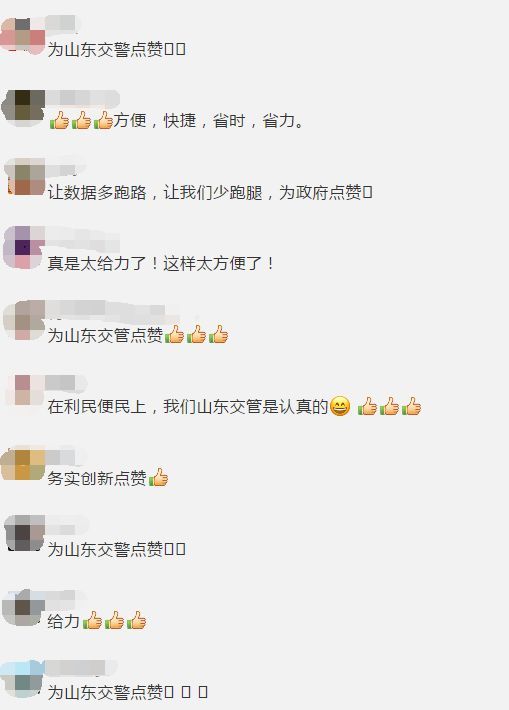Image resolution: width=509 pixels, height=710 pixels.
Task: Click last thumbs-up after 给力
Action: [136, 620]
